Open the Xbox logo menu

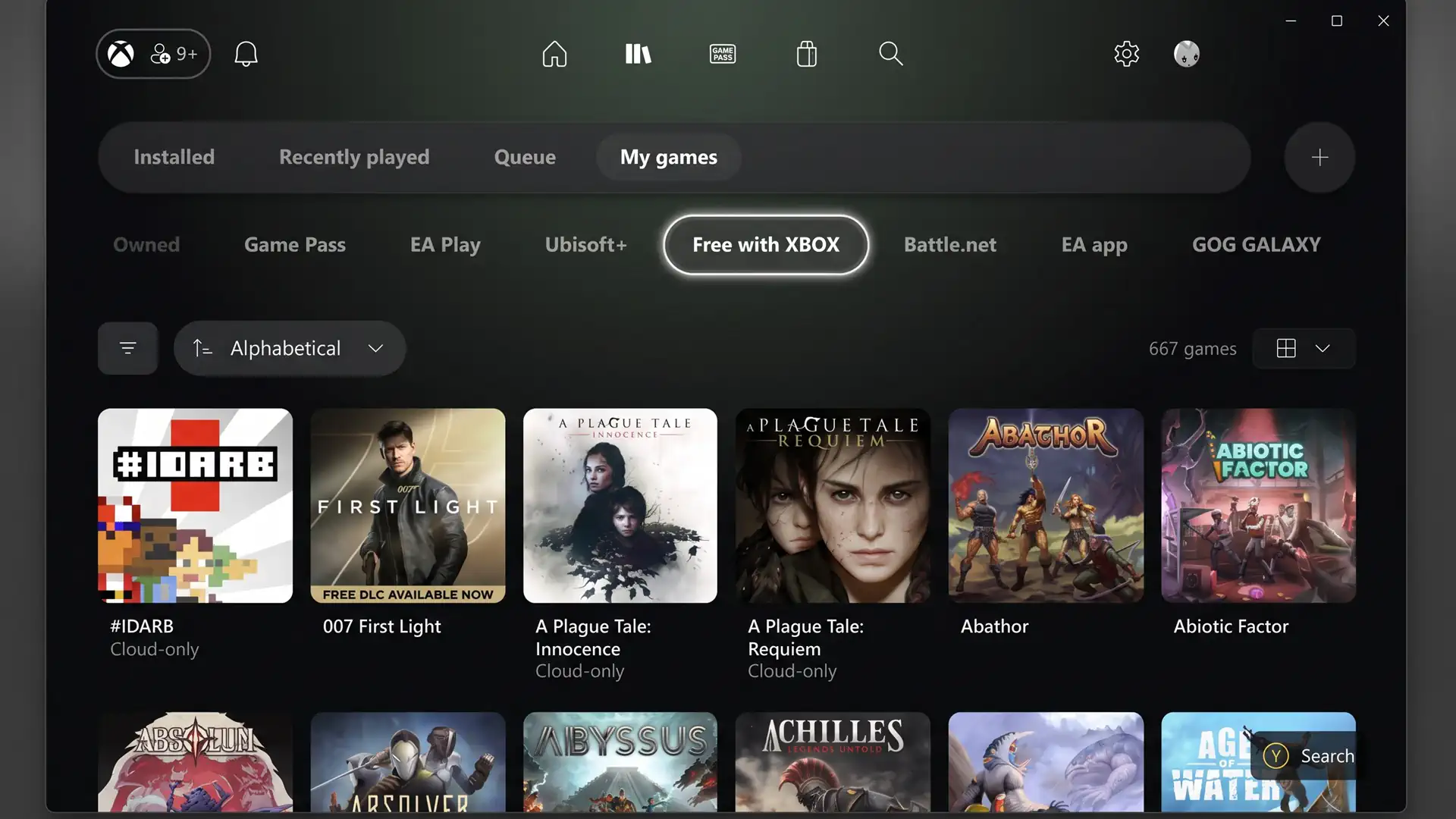tap(121, 54)
